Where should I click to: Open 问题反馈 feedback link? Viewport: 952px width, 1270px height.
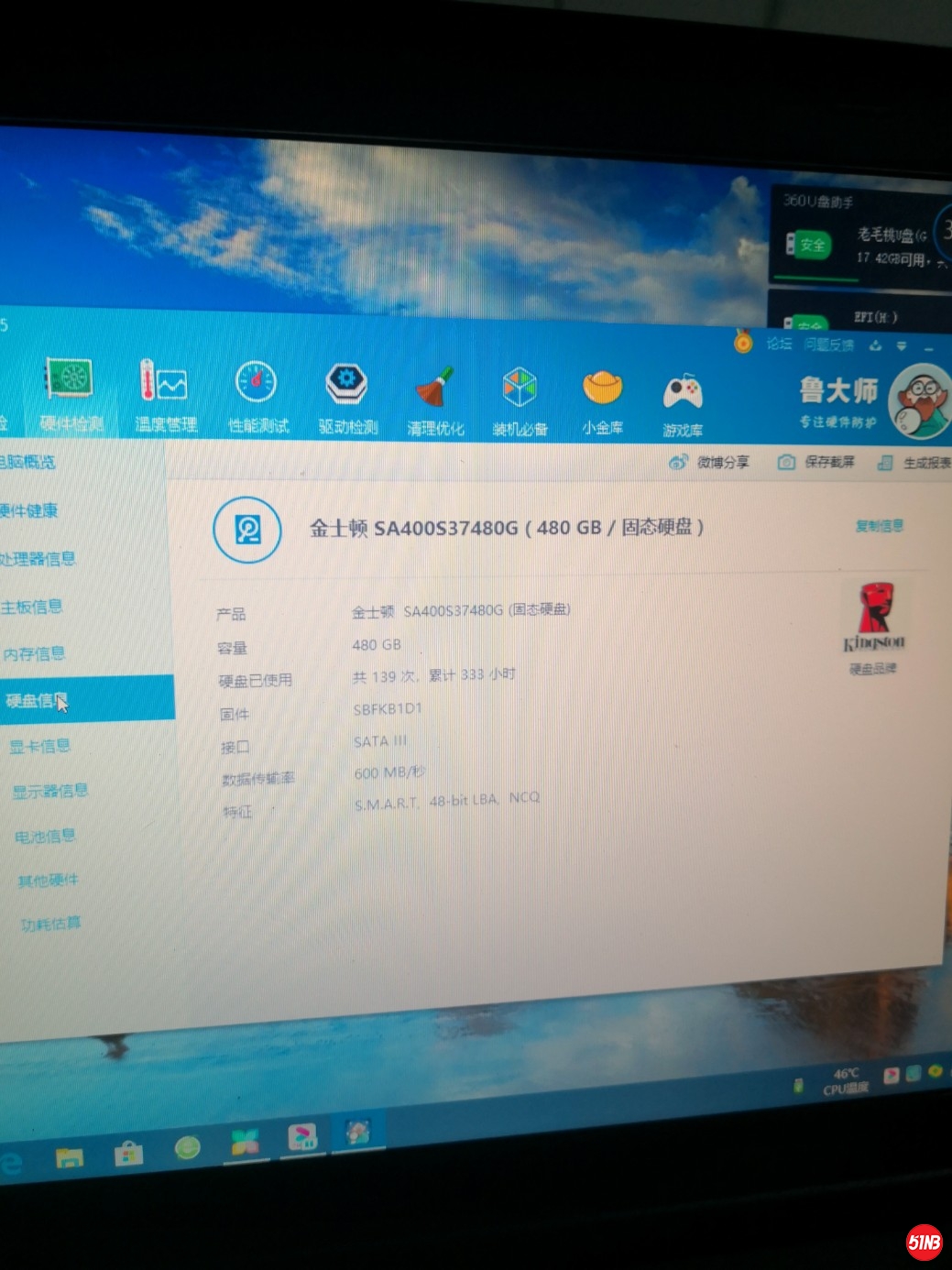click(829, 345)
